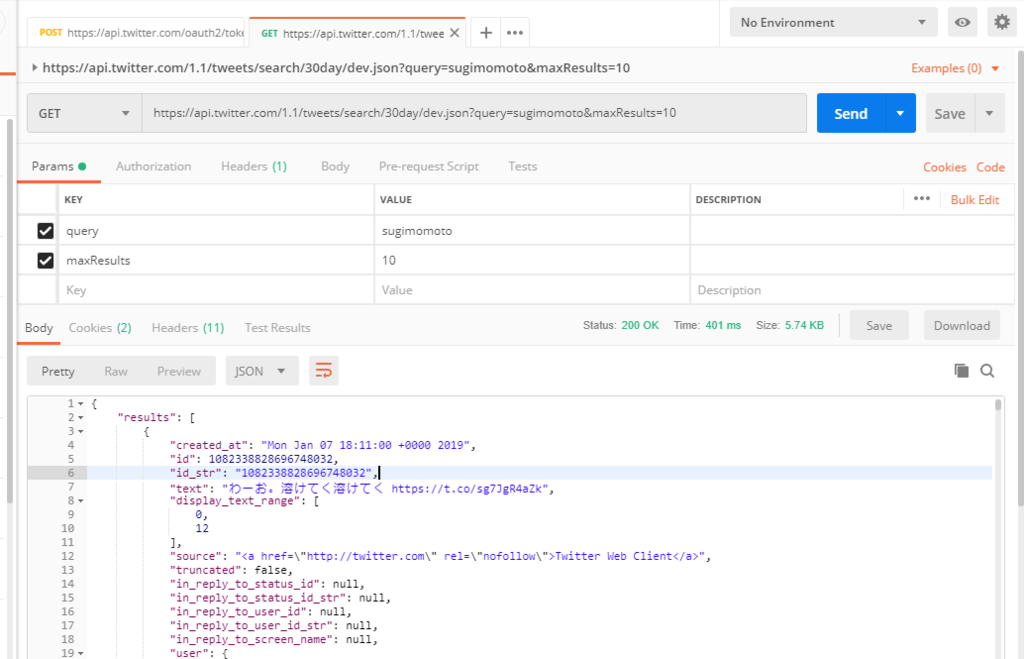The height and width of the screenshot is (659, 1024).
Task: Select the Params tab
Action: (59, 166)
